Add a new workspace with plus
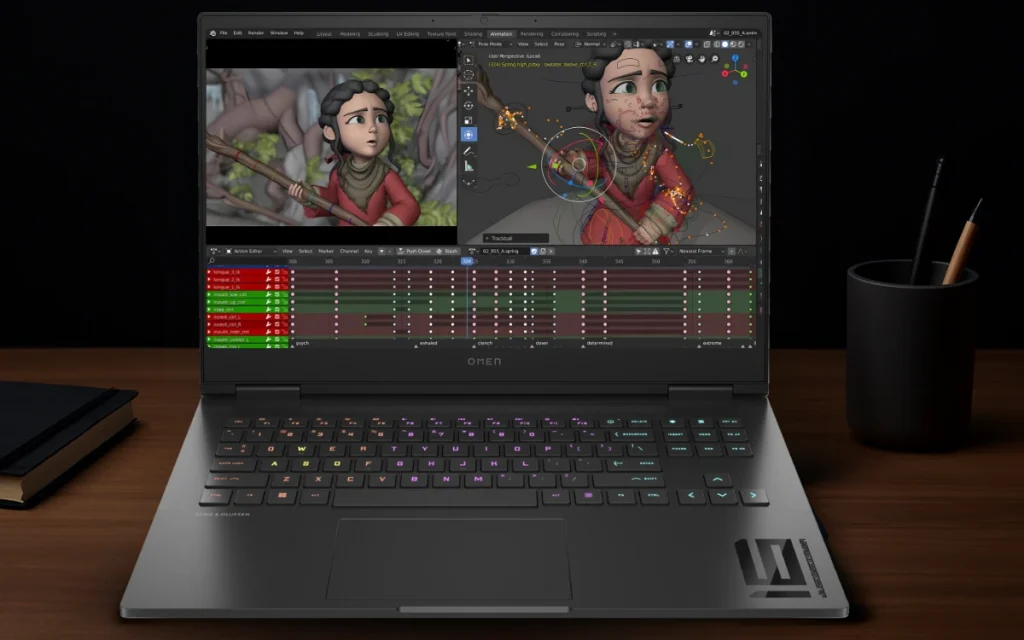 click(x=615, y=34)
